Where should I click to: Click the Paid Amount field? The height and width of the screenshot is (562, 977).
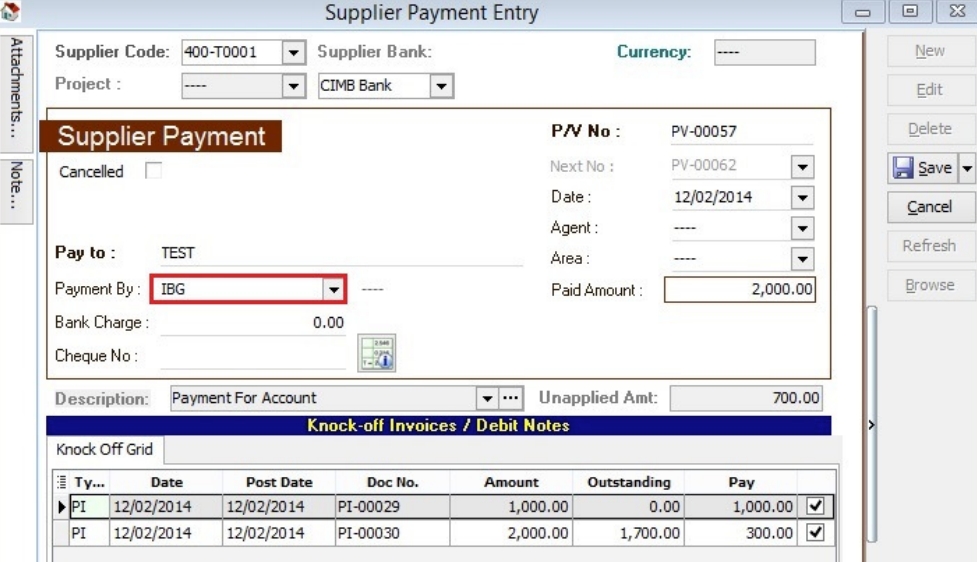tap(739, 290)
